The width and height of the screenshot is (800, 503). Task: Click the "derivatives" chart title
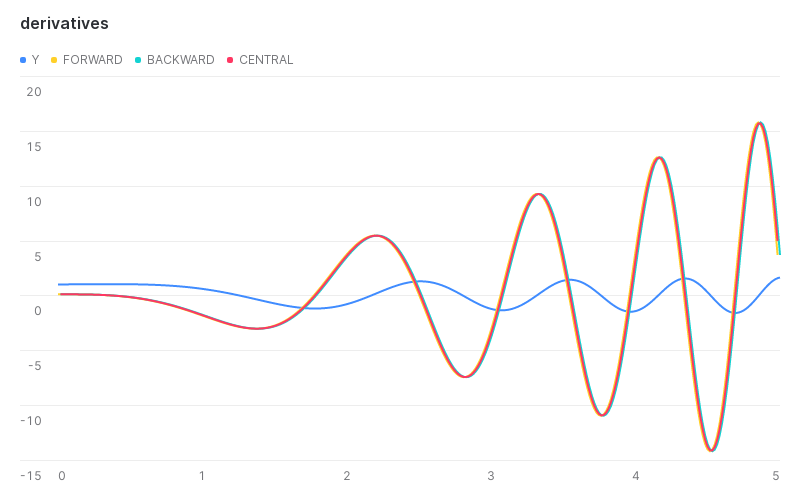[64, 23]
